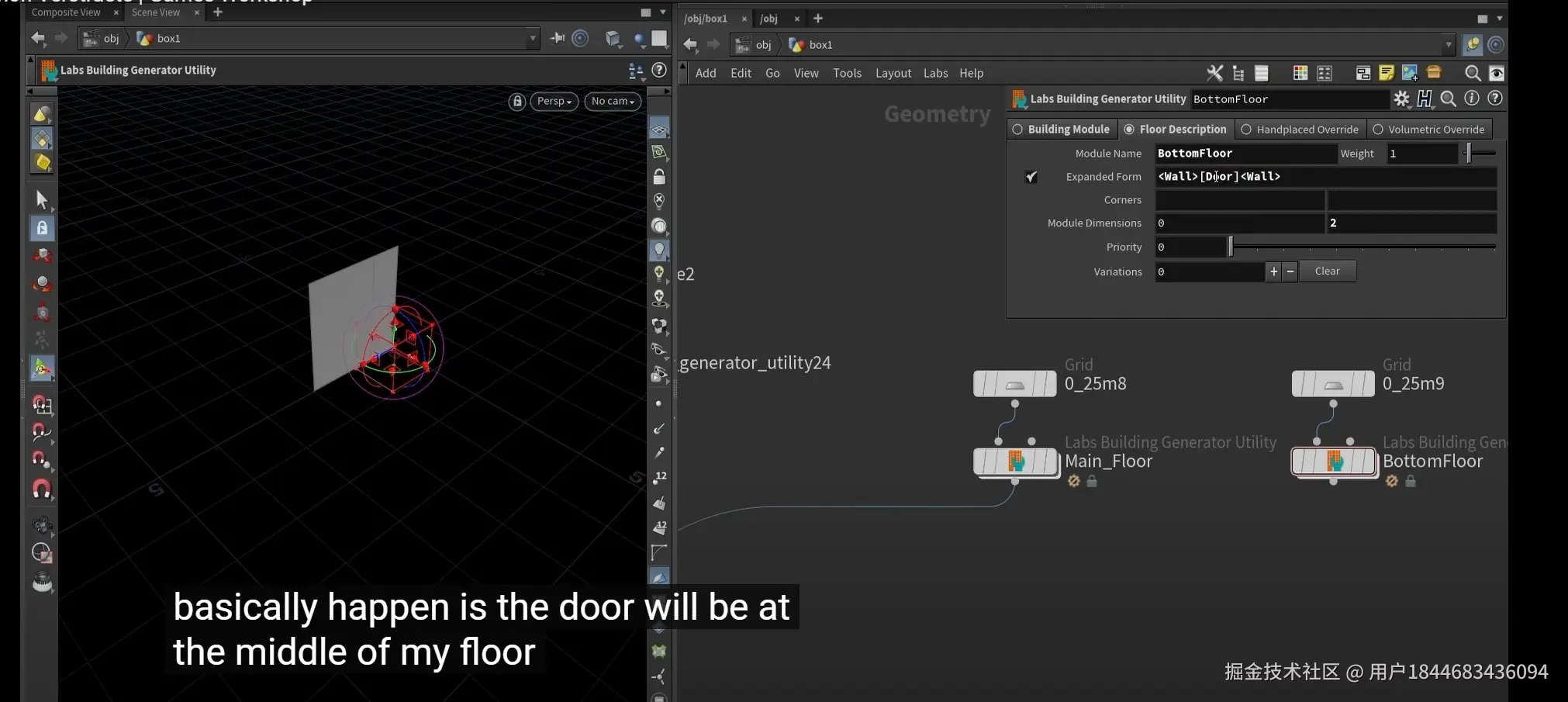Create a network box icon
Image resolution: width=1568 pixels, height=702 pixels.
pyautogui.click(x=1363, y=73)
